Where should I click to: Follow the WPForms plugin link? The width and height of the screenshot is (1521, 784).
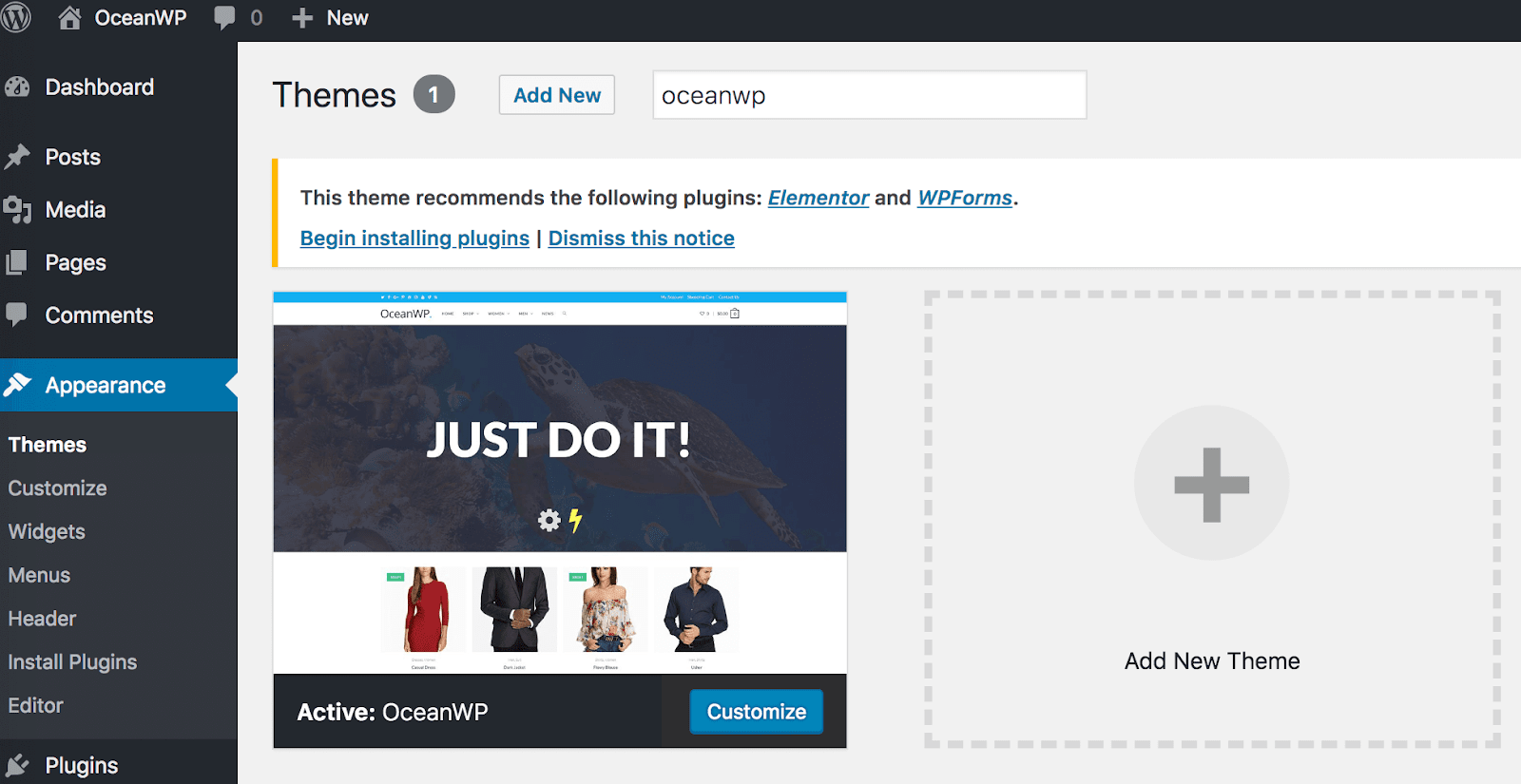[965, 198]
